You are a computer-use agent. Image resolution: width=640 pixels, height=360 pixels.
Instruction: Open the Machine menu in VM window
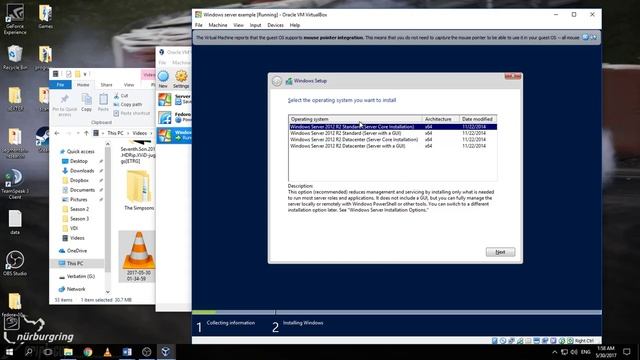coord(218,25)
